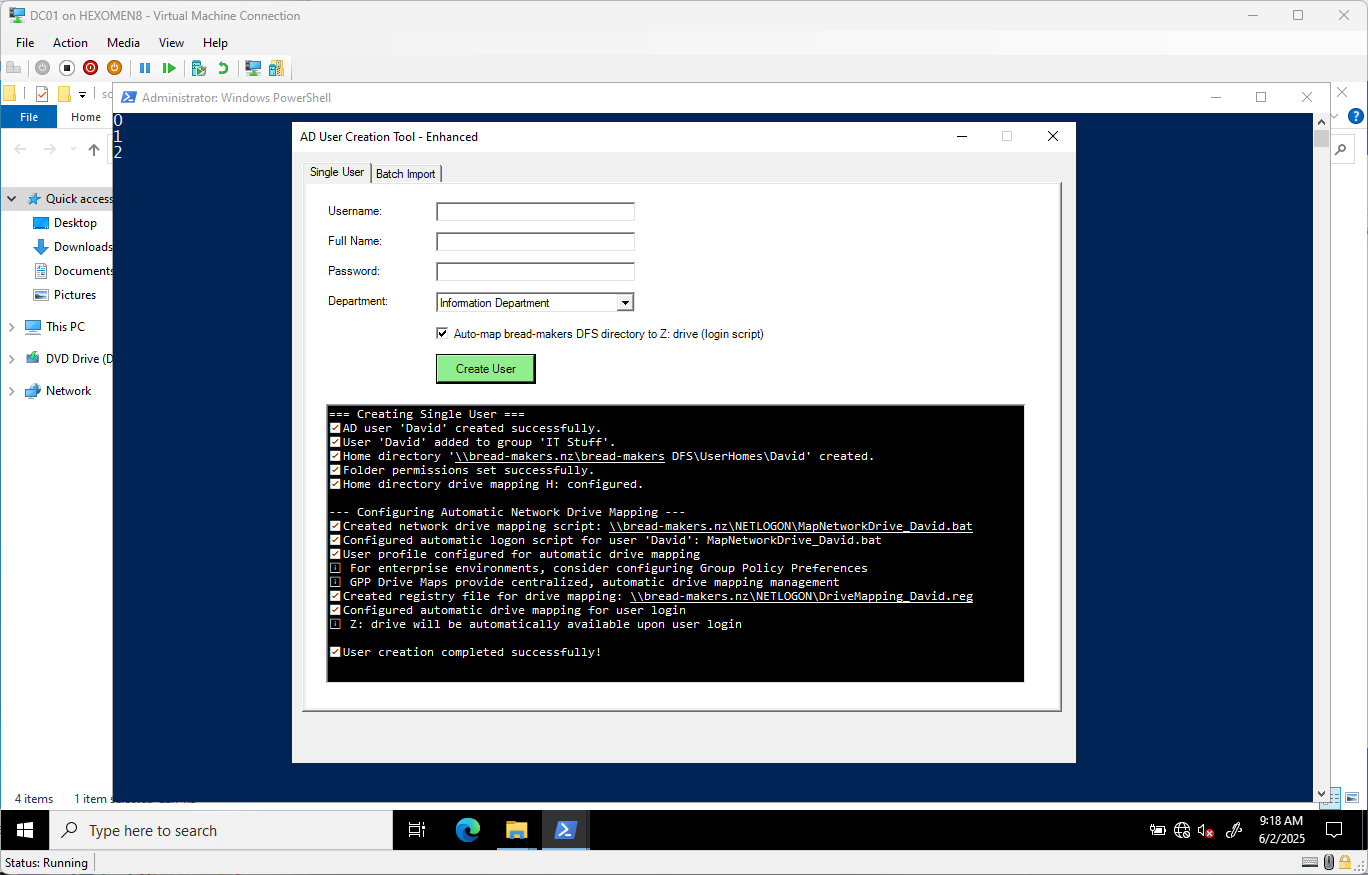
Task: Click the Explorer up arrow navigation icon
Action: tap(94, 150)
